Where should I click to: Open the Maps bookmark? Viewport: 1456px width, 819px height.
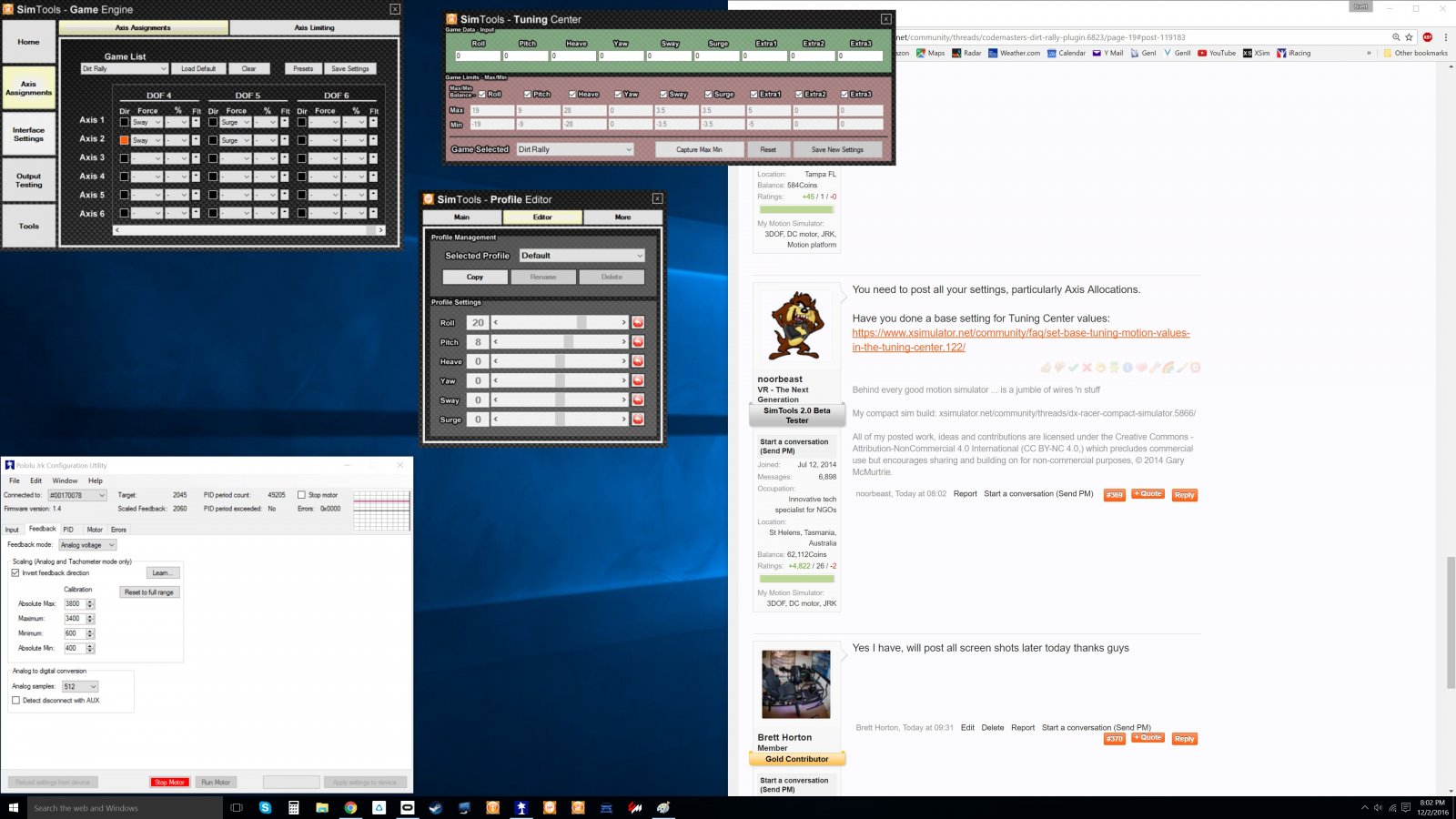tap(931, 53)
